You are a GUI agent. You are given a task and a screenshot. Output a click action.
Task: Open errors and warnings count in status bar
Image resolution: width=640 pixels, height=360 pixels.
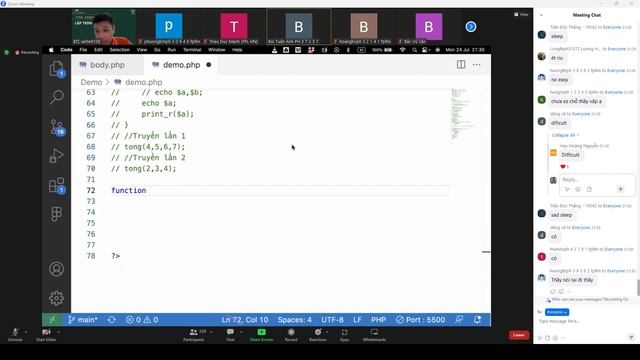142,320
